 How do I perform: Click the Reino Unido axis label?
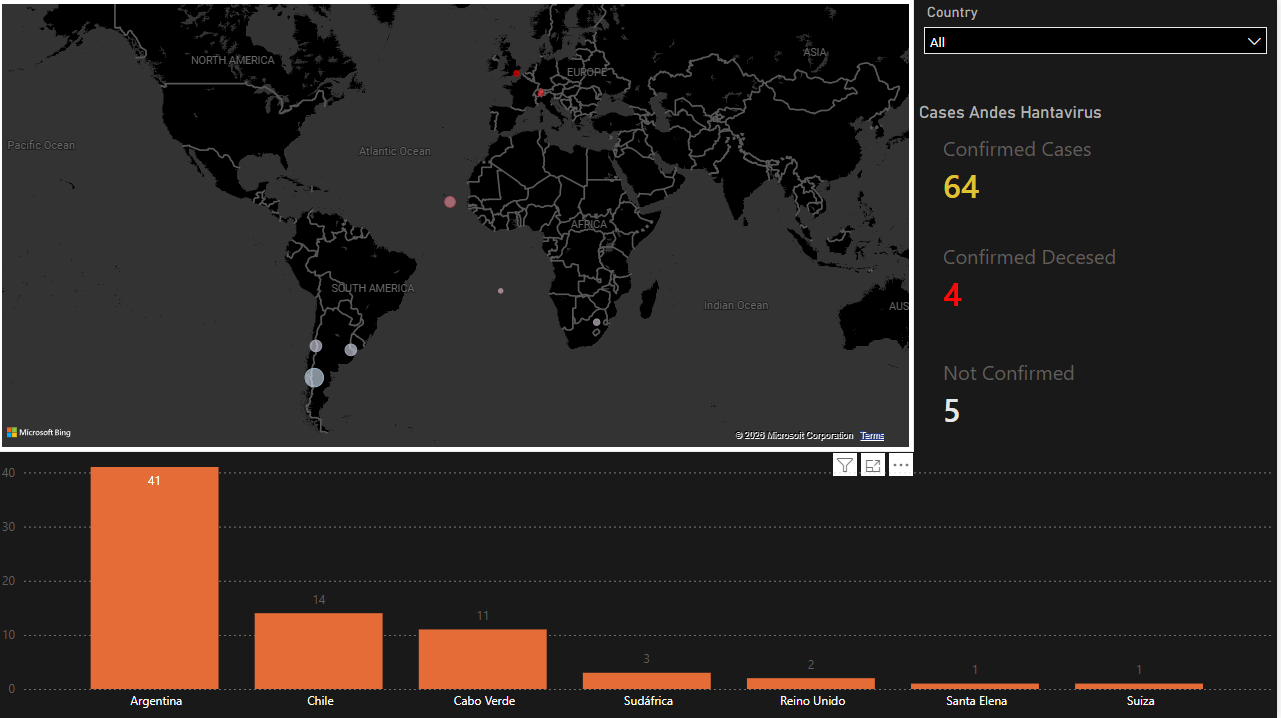pyautogui.click(x=812, y=701)
